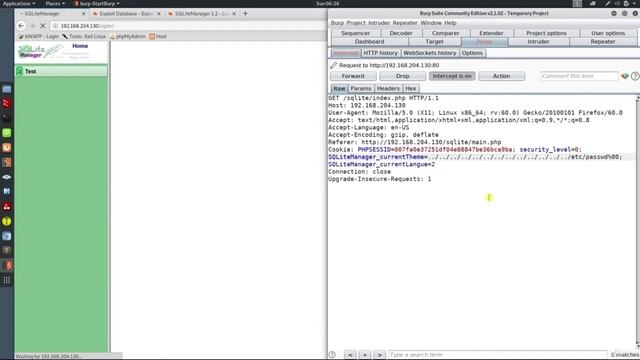Image resolution: width=640 pixels, height=360 pixels.
Task: Click the site info icon in address bar
Action: pos(56,26)
